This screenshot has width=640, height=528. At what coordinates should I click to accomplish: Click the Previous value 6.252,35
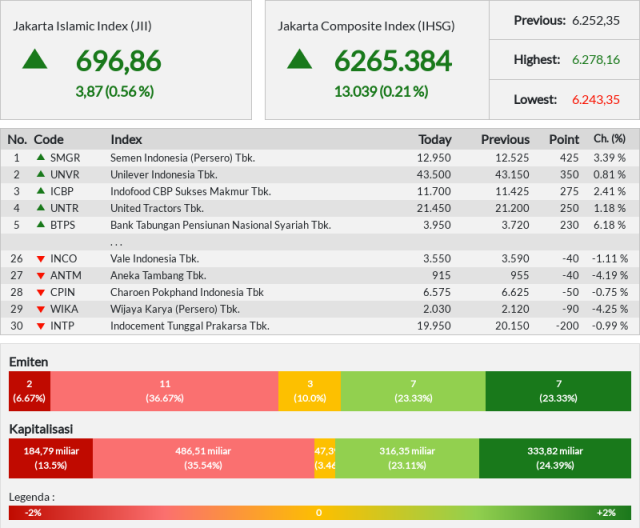click(596, 20)
